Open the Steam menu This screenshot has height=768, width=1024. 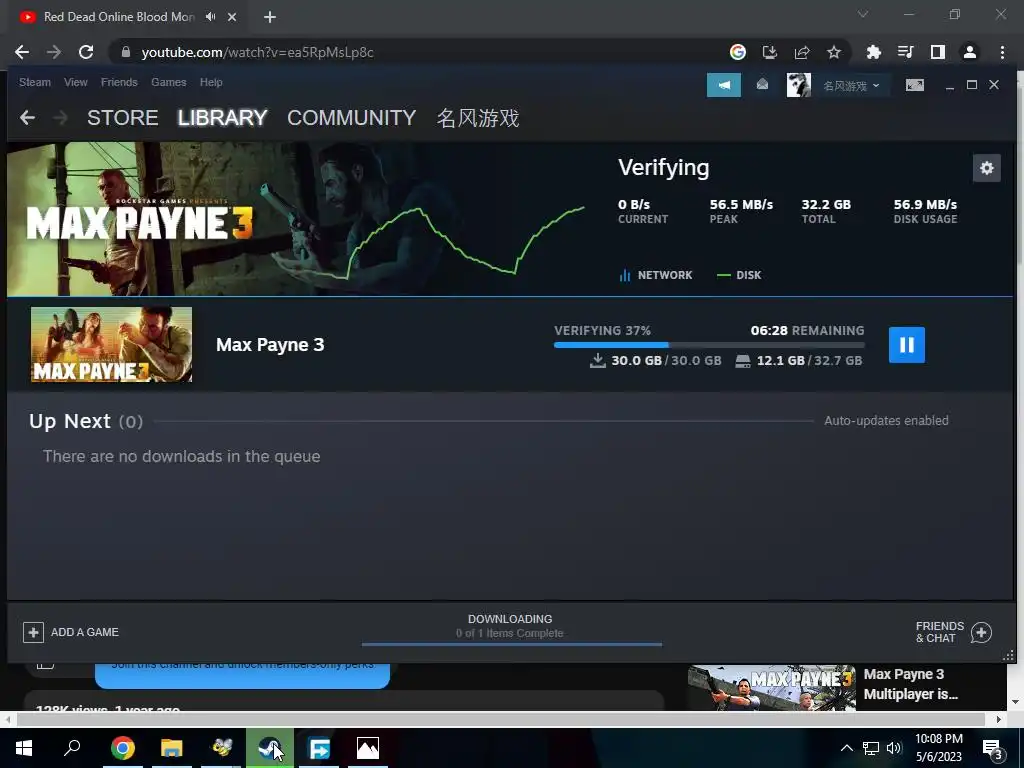35,82
